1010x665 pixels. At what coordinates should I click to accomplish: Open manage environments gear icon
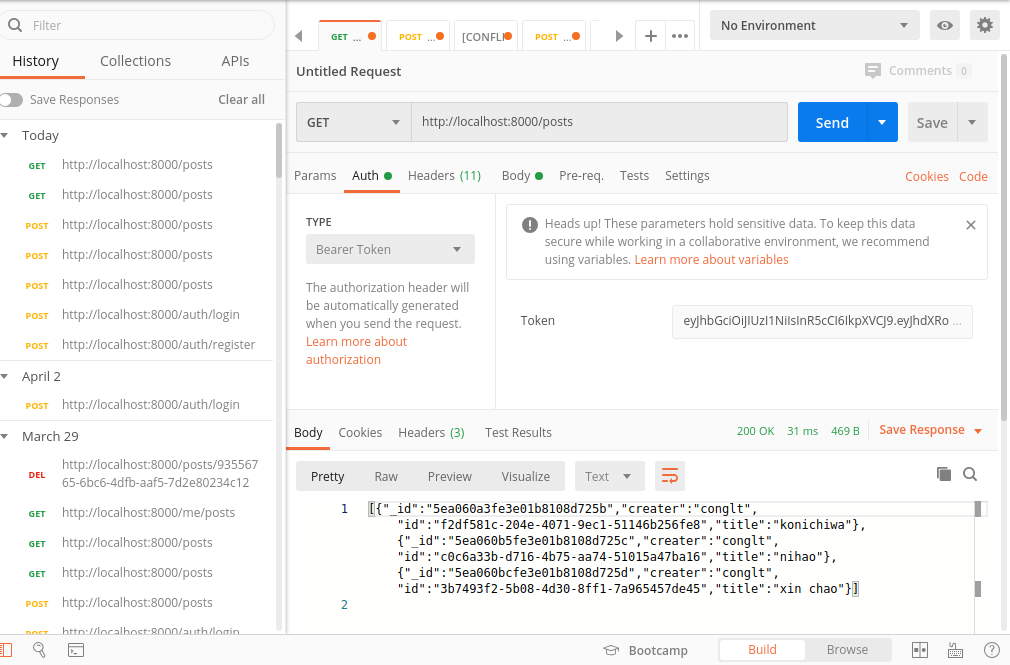985,26
